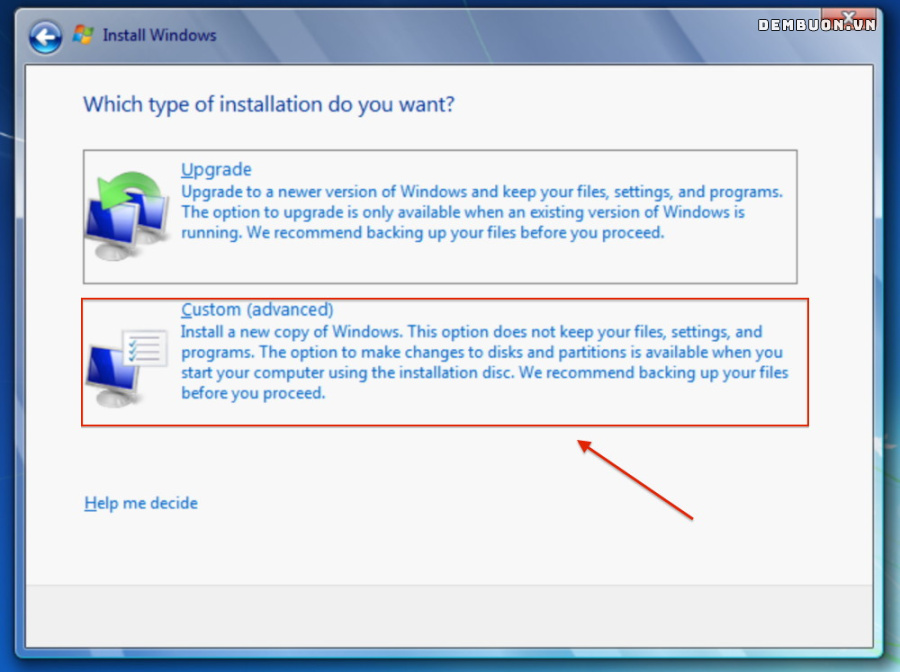Click the gray footer bar of the dialog
Image resolution: width=900 pixels, height=672 pixels.
449,616
